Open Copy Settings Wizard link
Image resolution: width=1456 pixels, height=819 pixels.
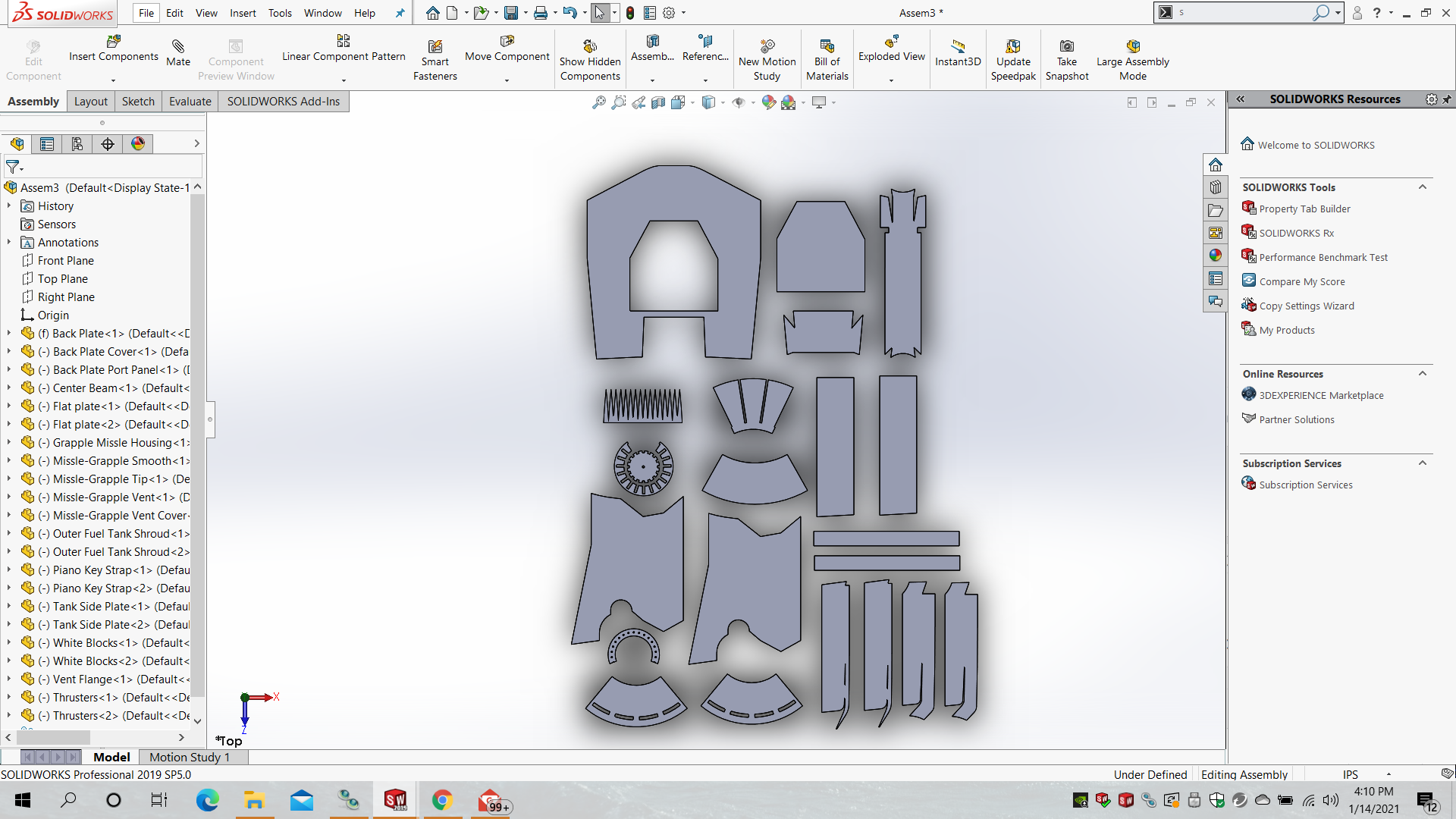pyautogui.click(x=1307, y=306)
